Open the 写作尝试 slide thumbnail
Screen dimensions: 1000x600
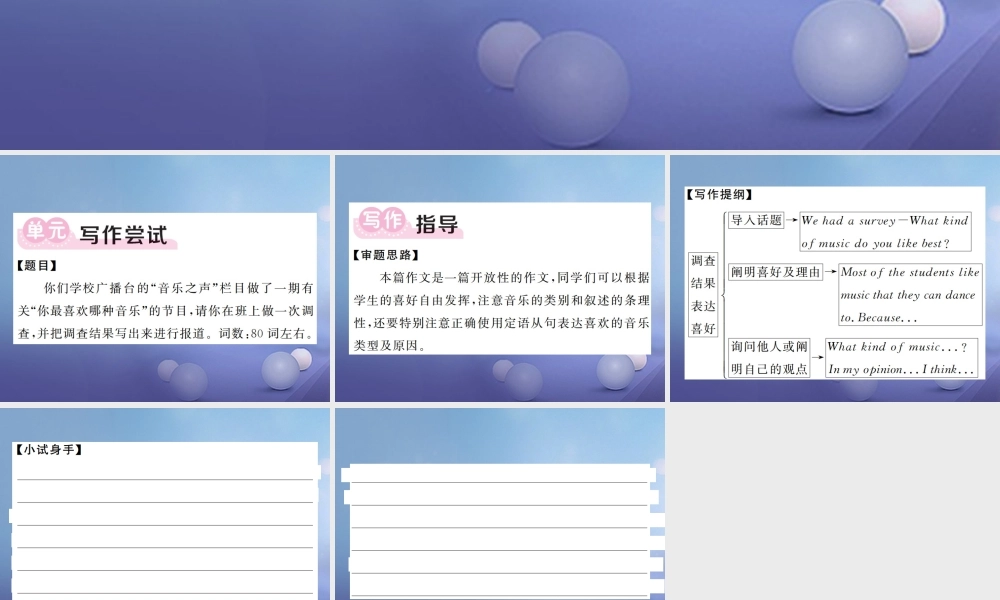coord(165,279)
